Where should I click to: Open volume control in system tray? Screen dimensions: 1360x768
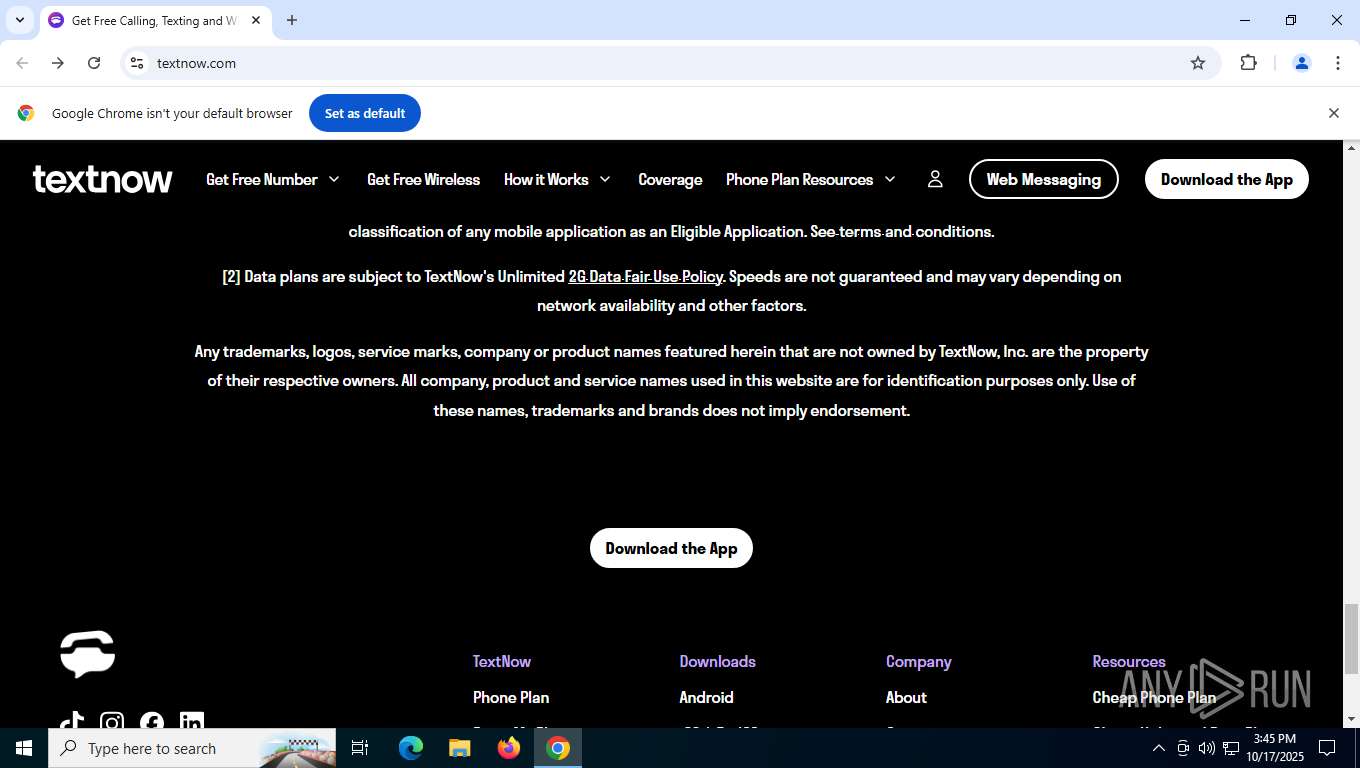click(x=1207, y=748)
